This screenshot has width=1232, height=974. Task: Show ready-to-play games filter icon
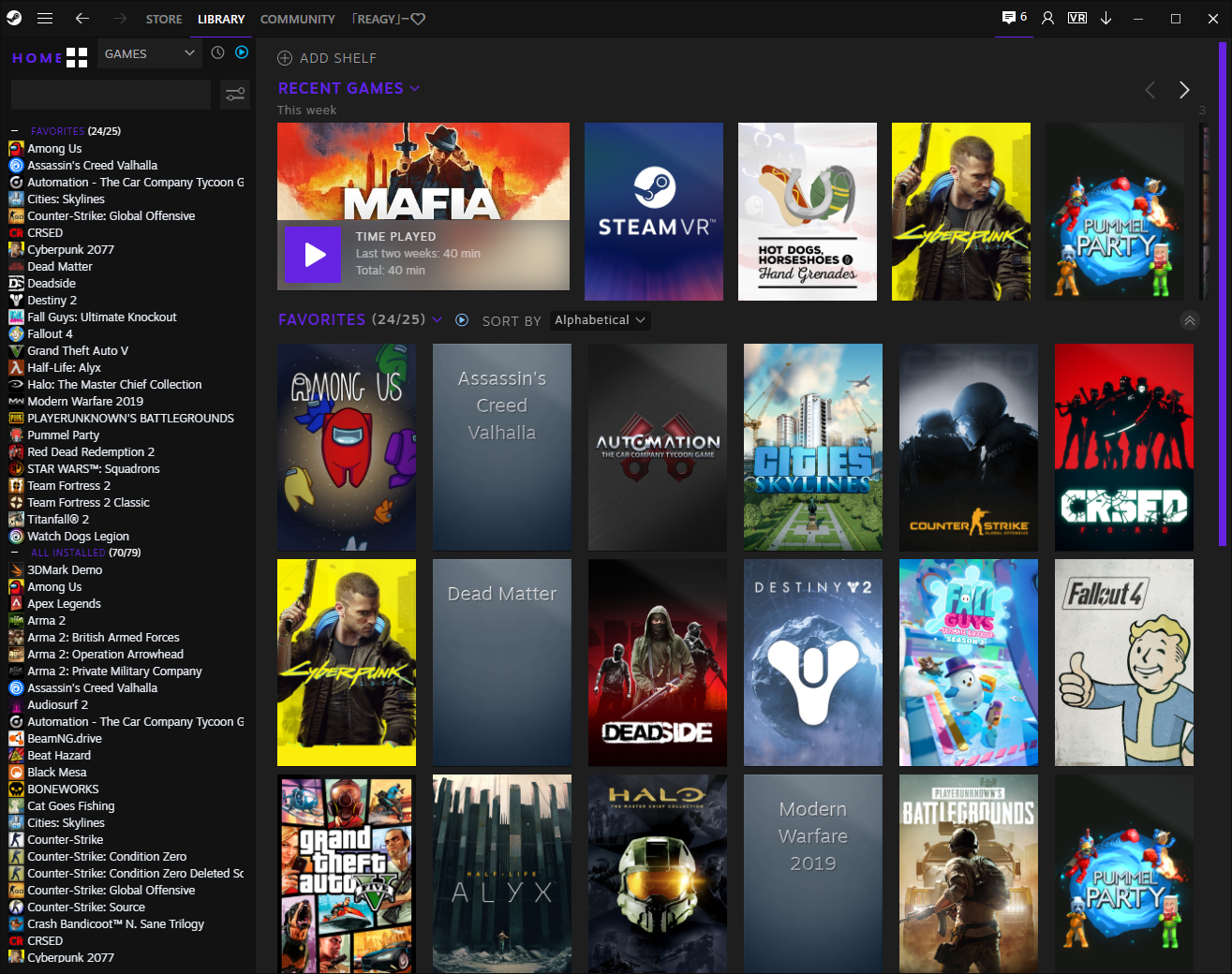[242, 53]
